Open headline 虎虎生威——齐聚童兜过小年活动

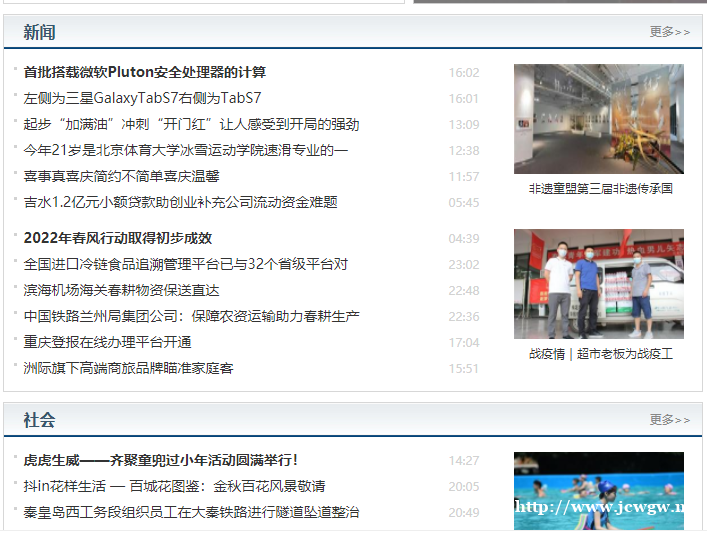[x=161, y=460]
